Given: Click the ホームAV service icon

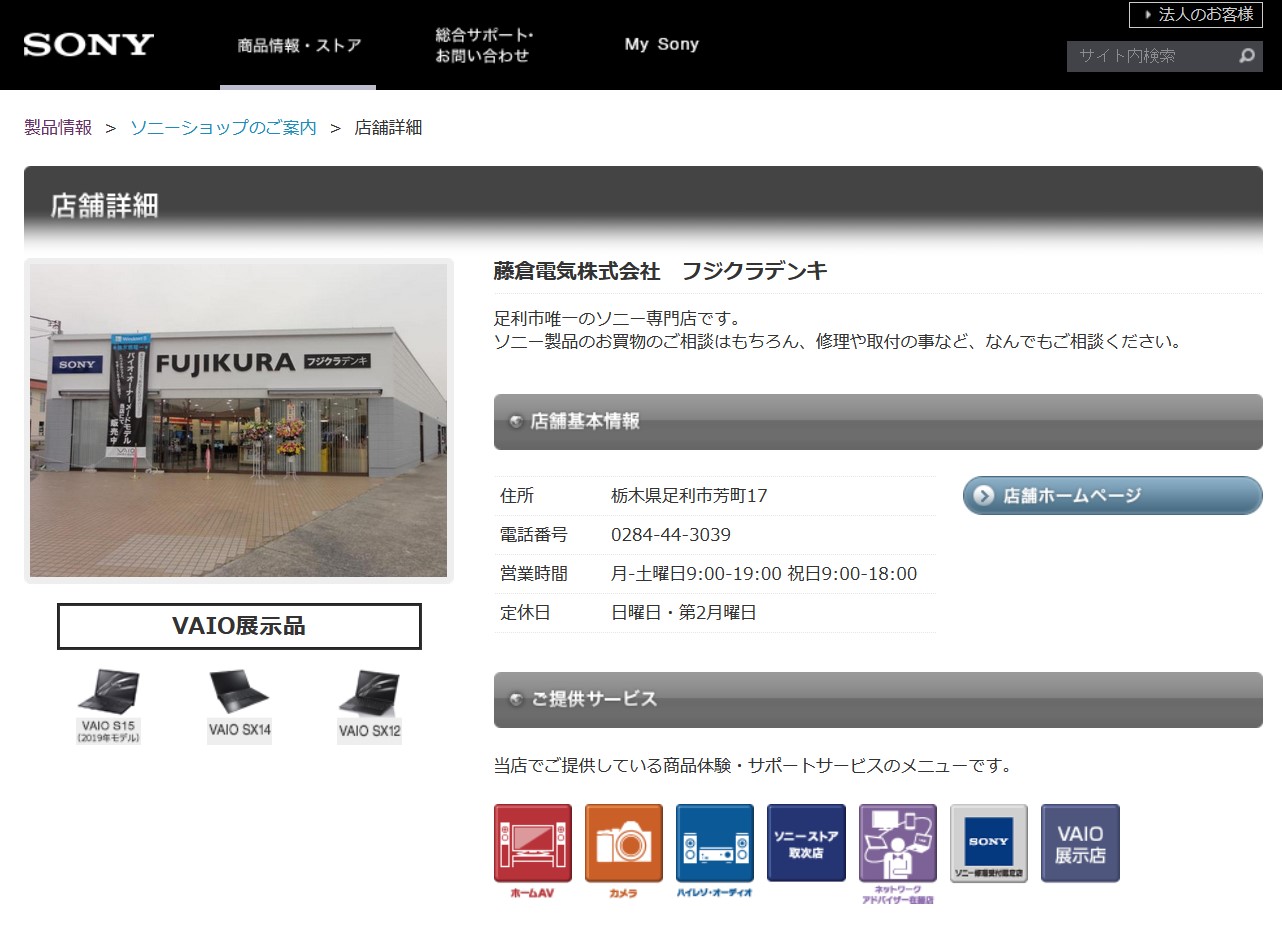Looking at the screenshot, I should click(x=532, y=851).
